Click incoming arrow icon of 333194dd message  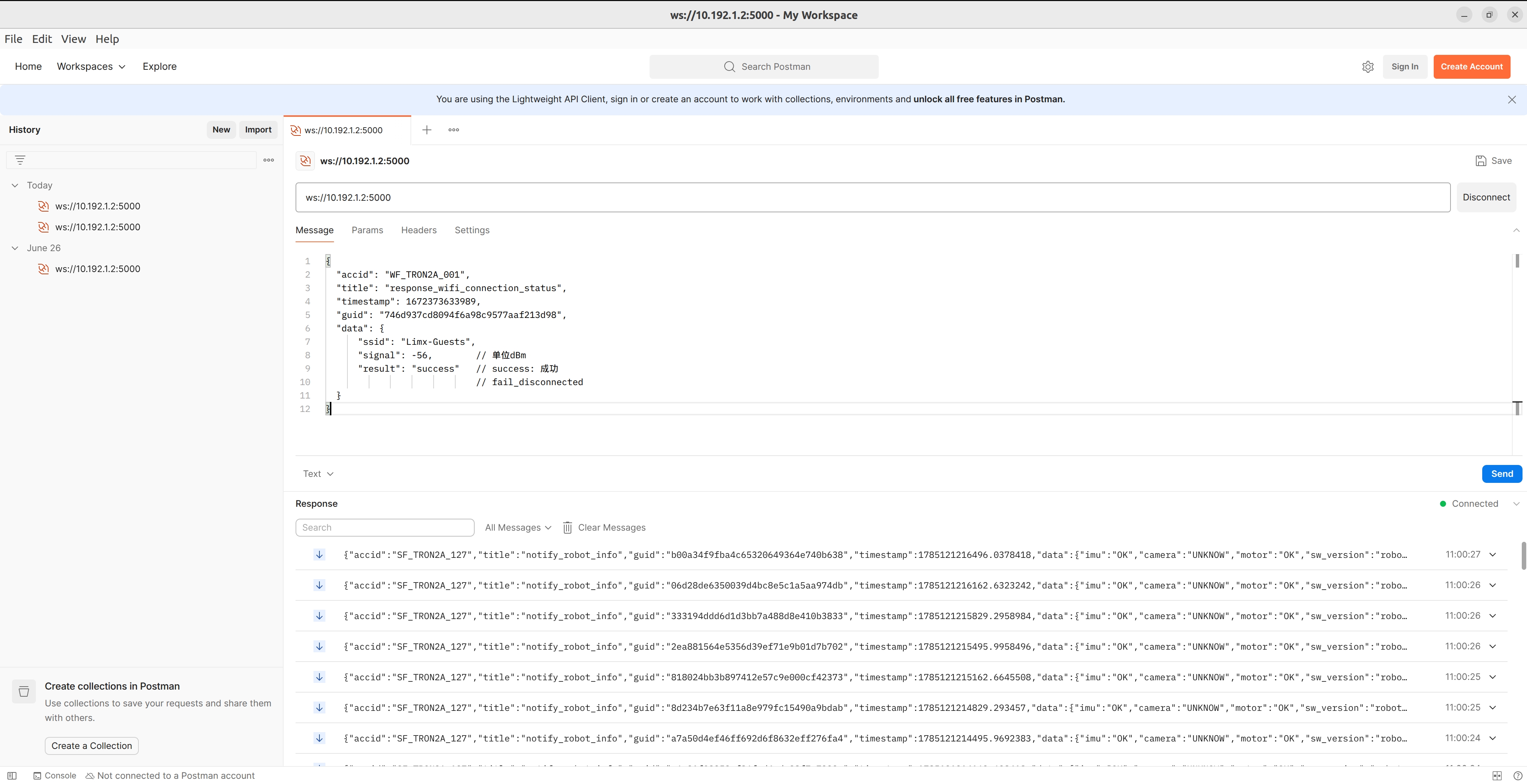tap(319, 616)
